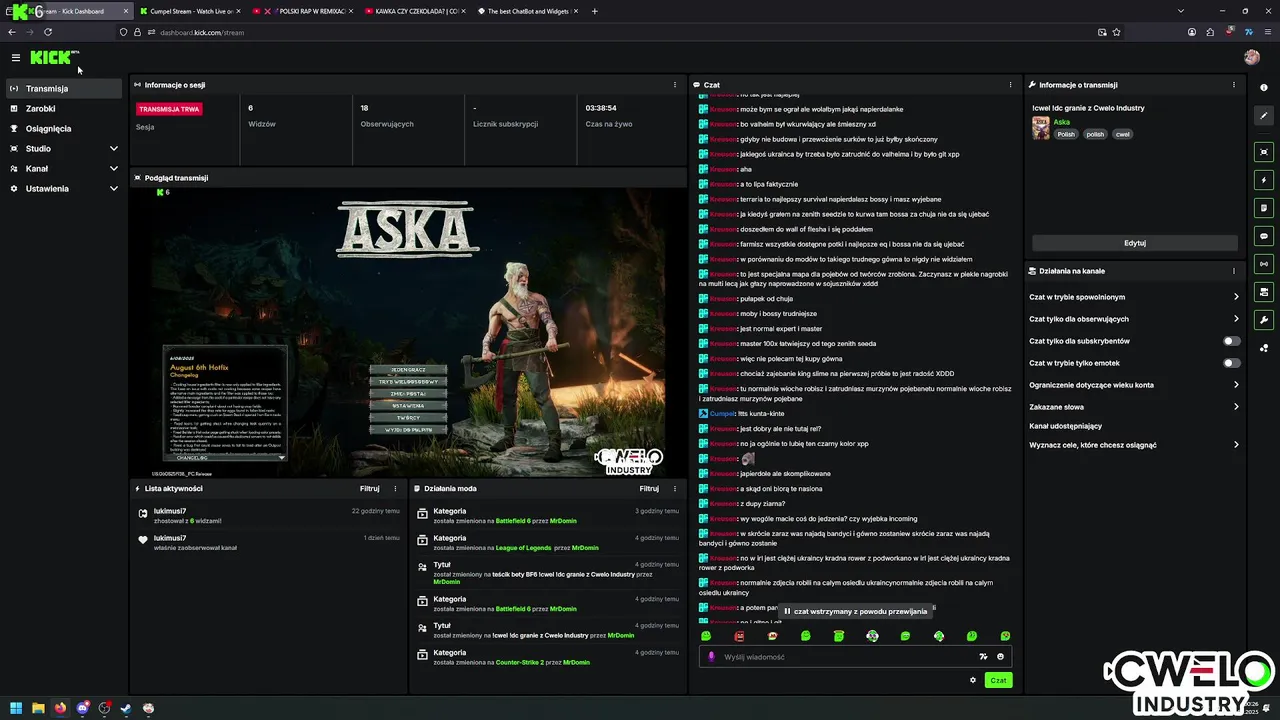This screenshot has width=1280, height=720.
Task: Toggle the broadcast signal widget icon
Action: pyautogui.click(x=1264, y=264)
